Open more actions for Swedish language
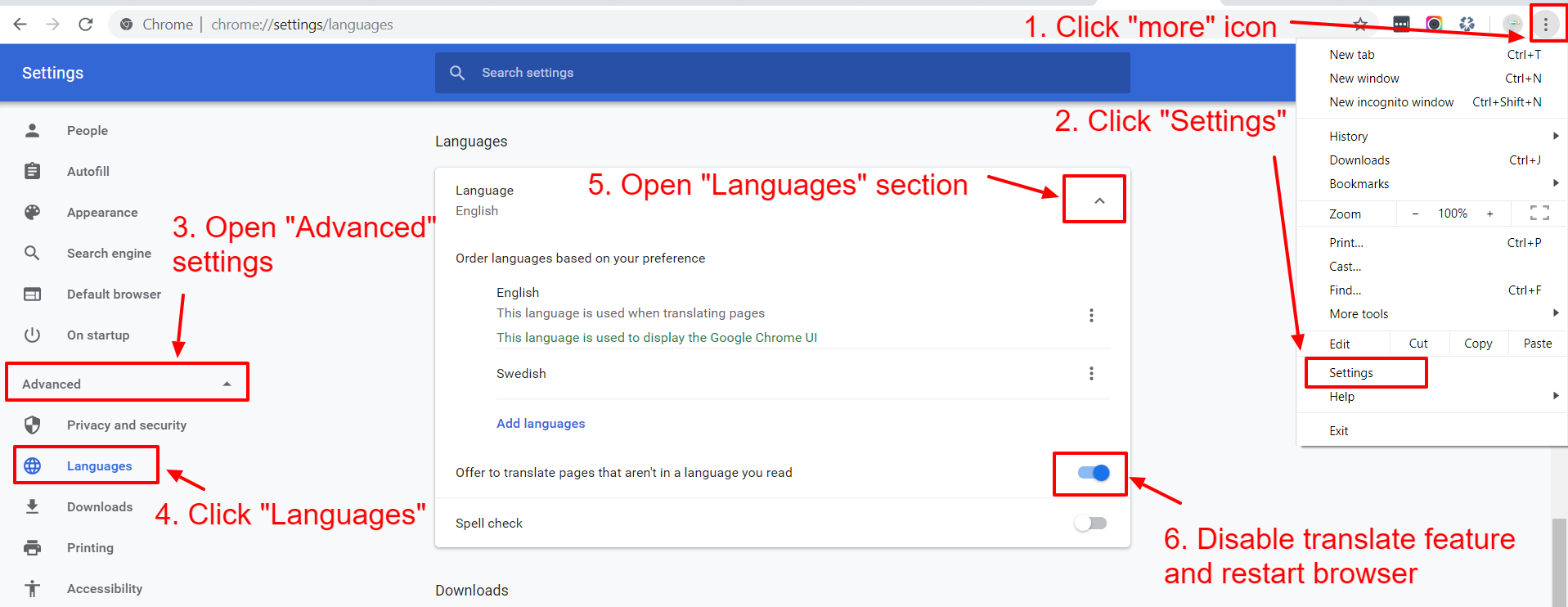Viewport: 1568px width, 607px height. [1091, 373]
